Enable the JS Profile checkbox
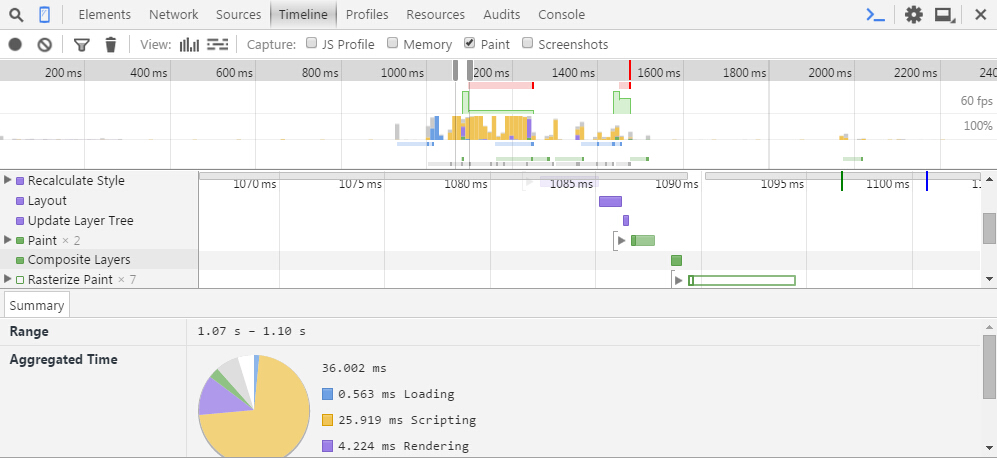 pos(313,44)
